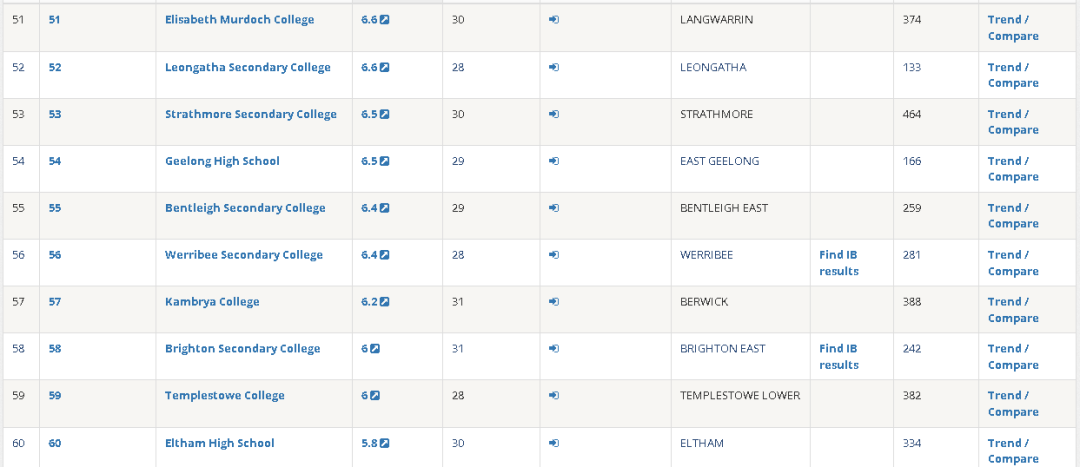Click the rank 60 link
1080x467 pixels.
(x=55, y=443)
